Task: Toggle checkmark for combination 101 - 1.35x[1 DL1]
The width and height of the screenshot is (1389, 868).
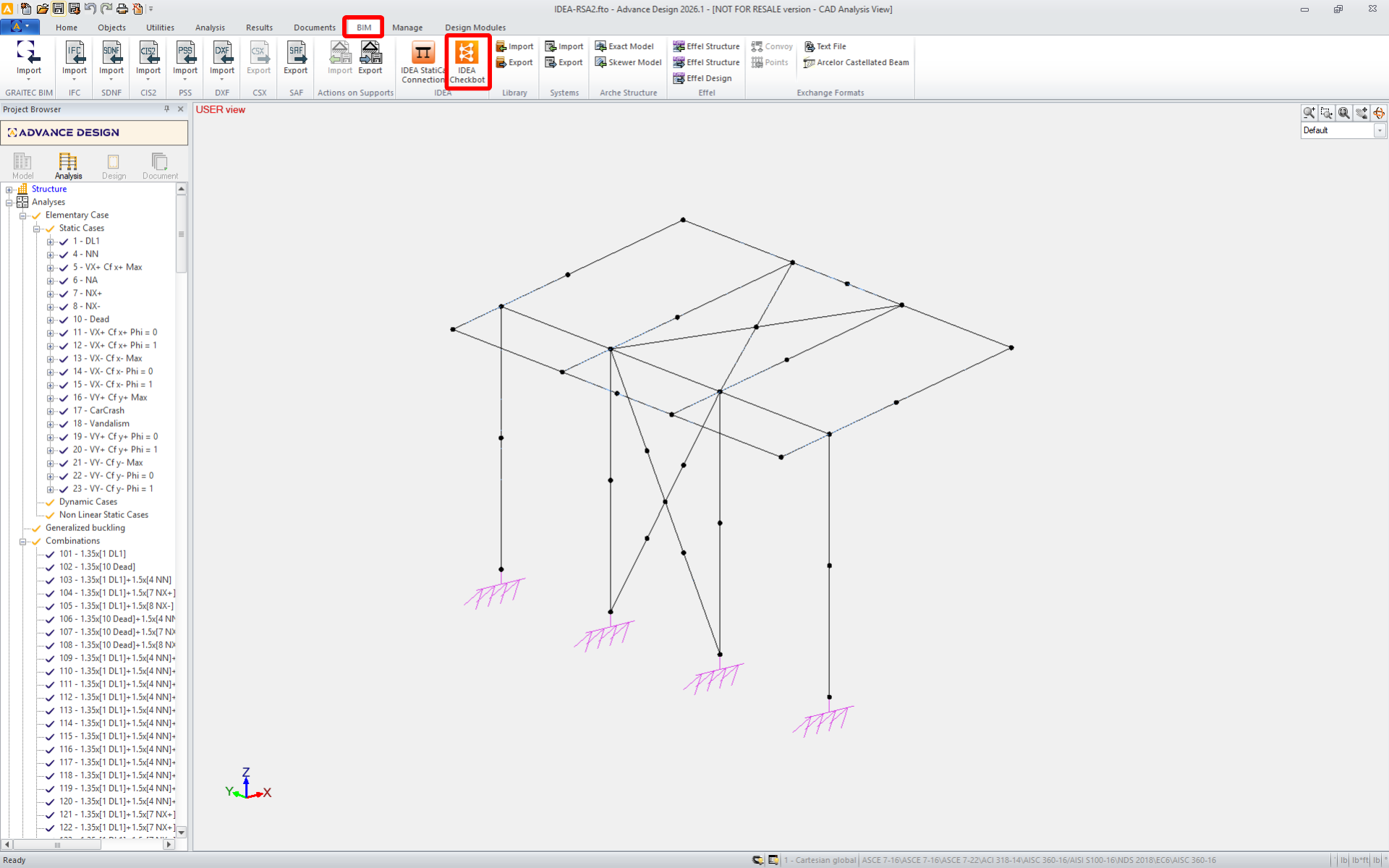Action: click(x=50, y=554)
